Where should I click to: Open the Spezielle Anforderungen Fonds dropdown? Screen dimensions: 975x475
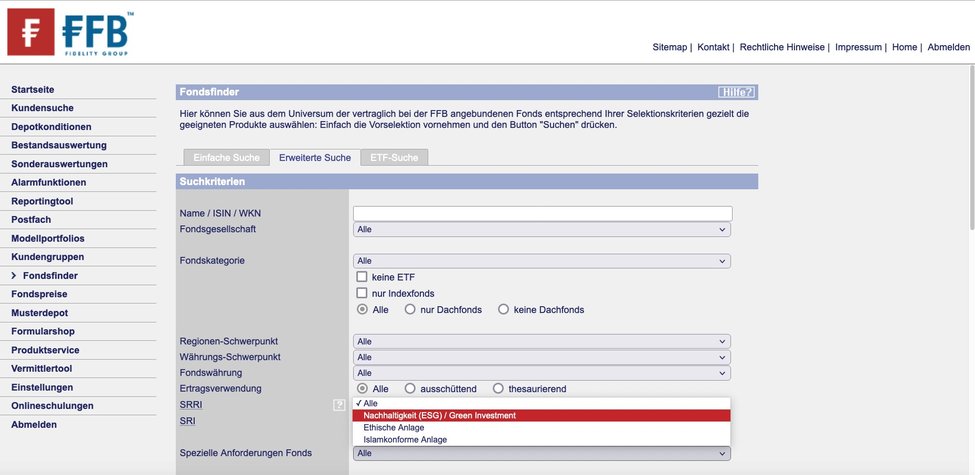pos(542,454)
